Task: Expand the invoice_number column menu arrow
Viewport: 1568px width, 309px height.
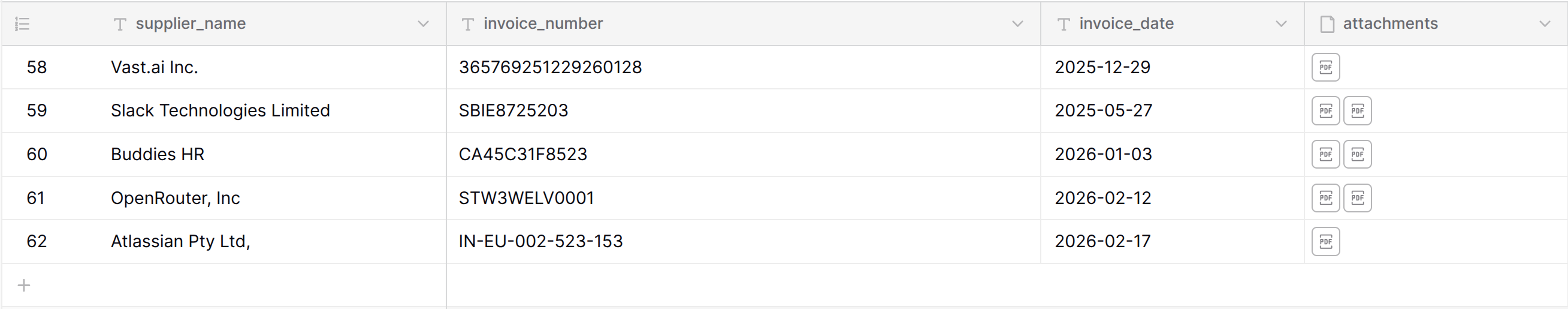Action: click(x=1017, y=24)
